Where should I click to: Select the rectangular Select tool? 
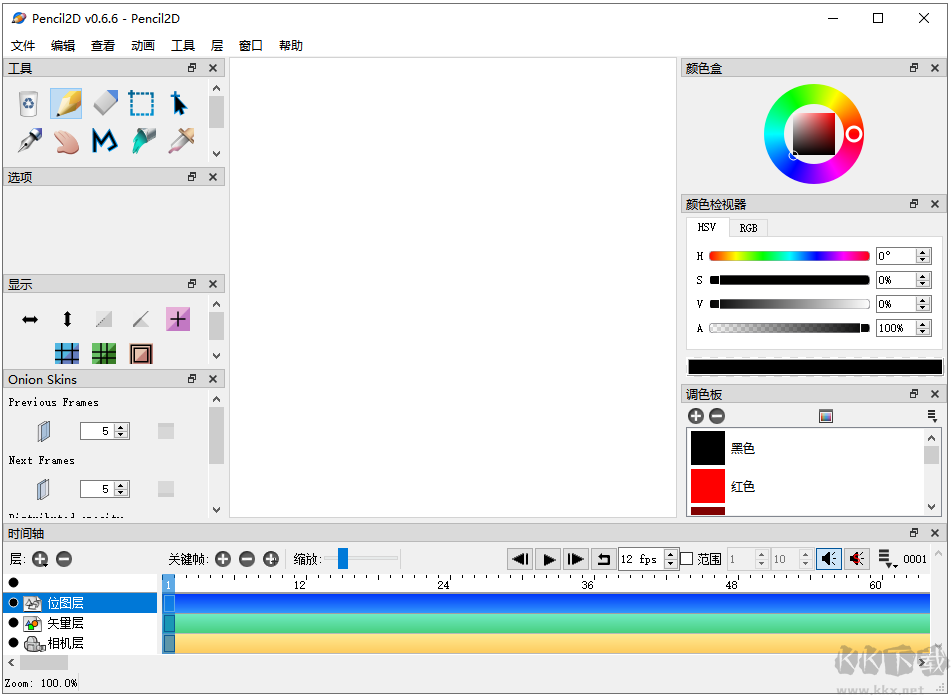coord(141,103)
